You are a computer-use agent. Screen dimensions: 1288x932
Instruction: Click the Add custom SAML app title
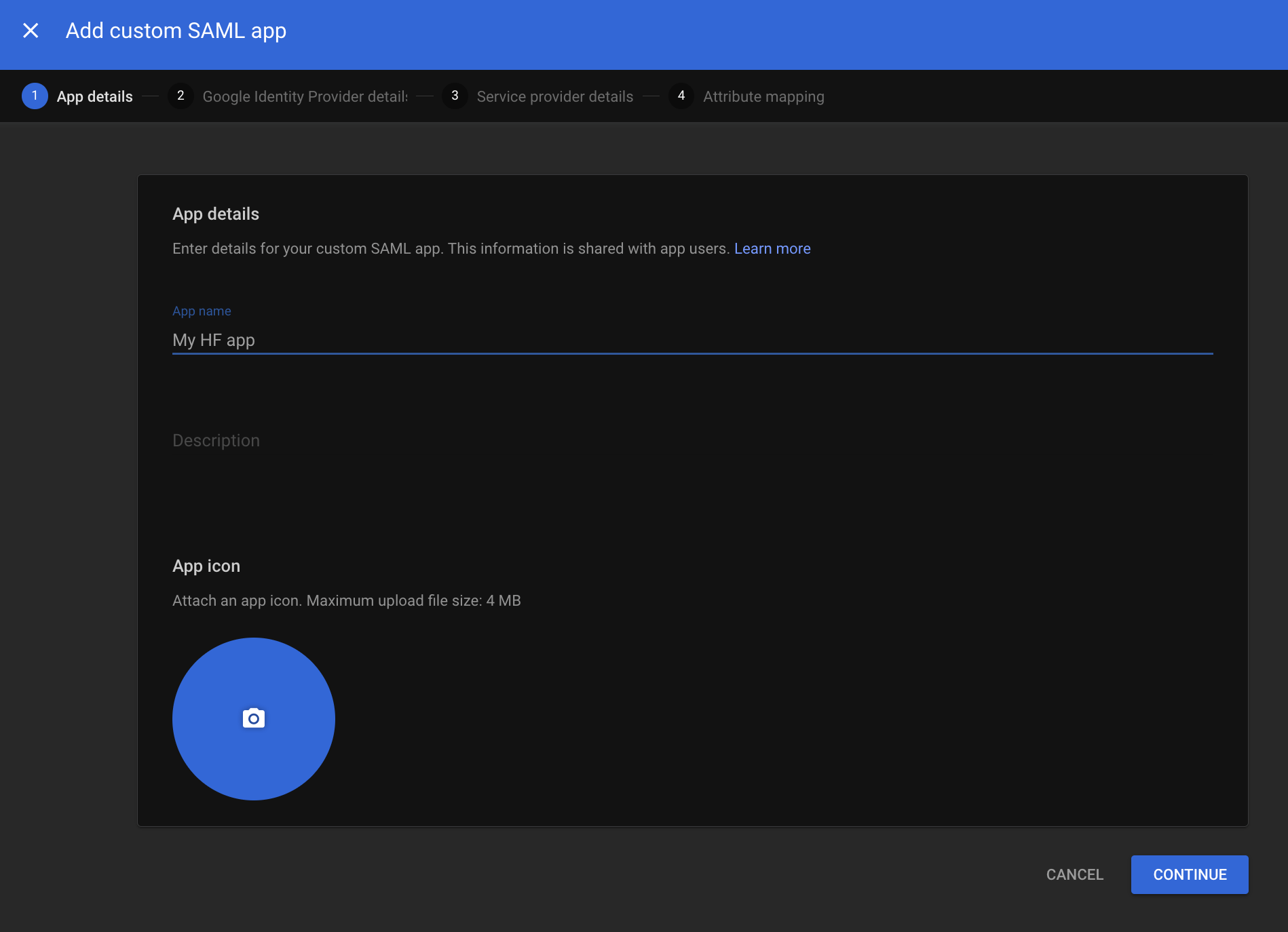click(176, 31)
